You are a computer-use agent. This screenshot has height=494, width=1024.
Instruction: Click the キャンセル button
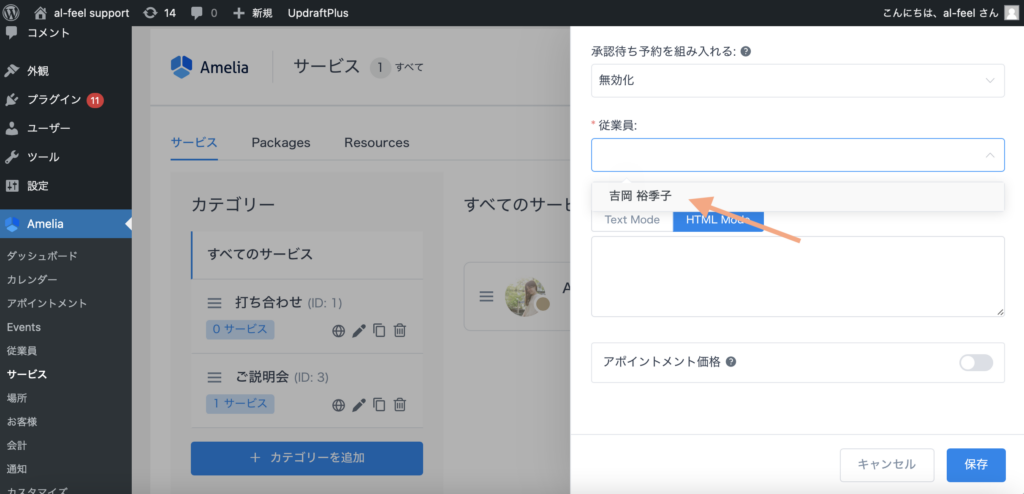point(886,464)
